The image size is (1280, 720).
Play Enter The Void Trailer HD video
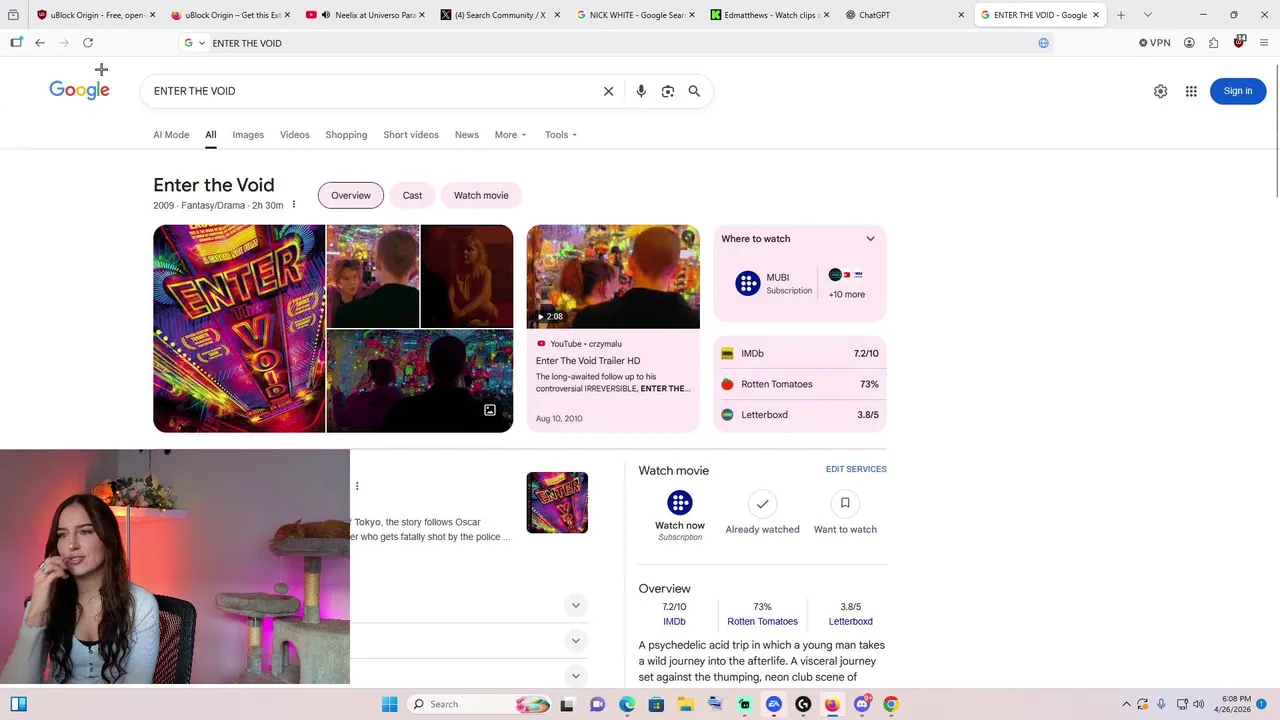[x=613, y=277]
